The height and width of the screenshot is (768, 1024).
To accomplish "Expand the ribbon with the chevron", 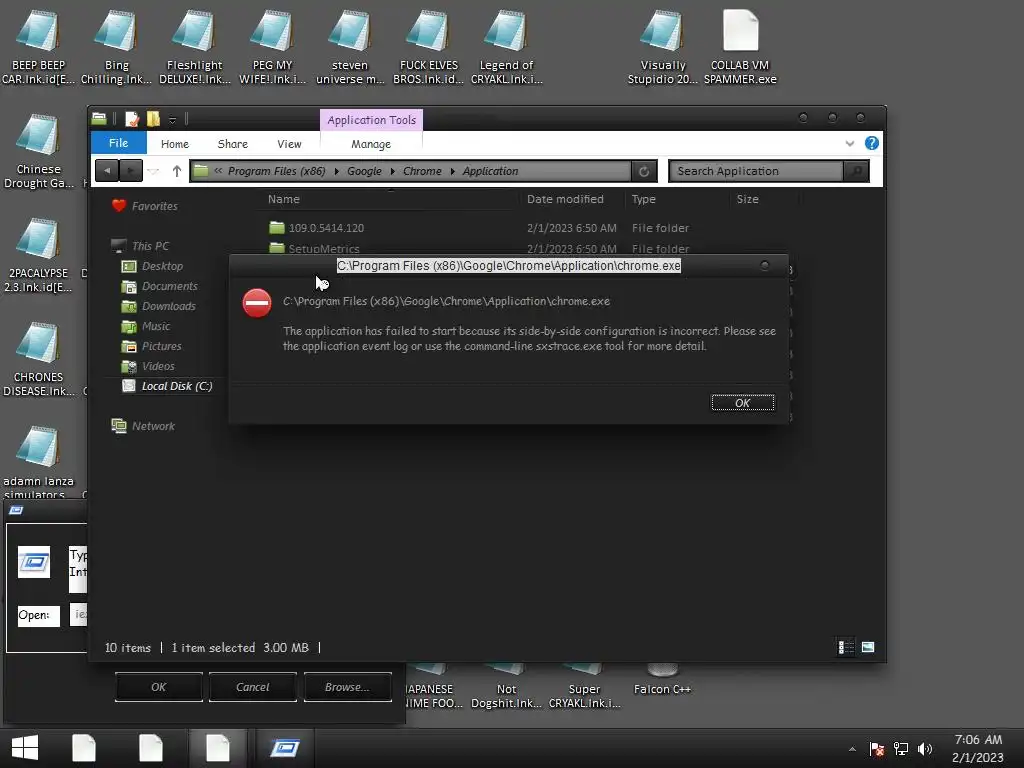I will click(850, 143).
